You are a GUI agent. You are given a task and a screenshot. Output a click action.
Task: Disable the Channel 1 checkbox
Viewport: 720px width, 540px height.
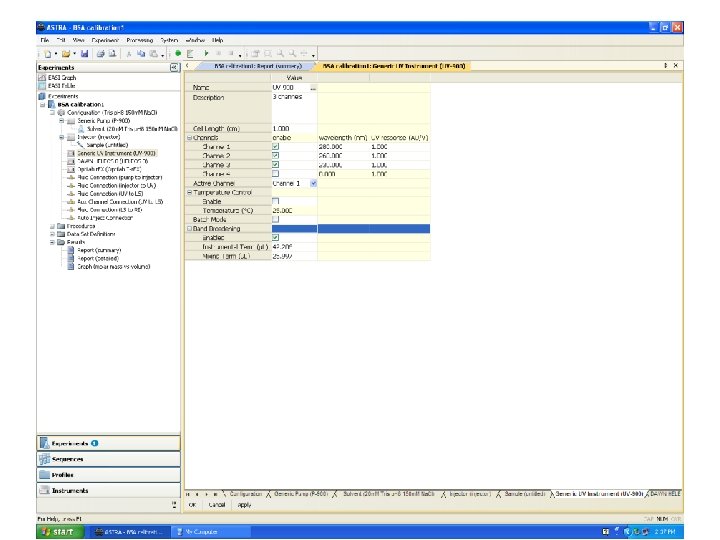276,147
